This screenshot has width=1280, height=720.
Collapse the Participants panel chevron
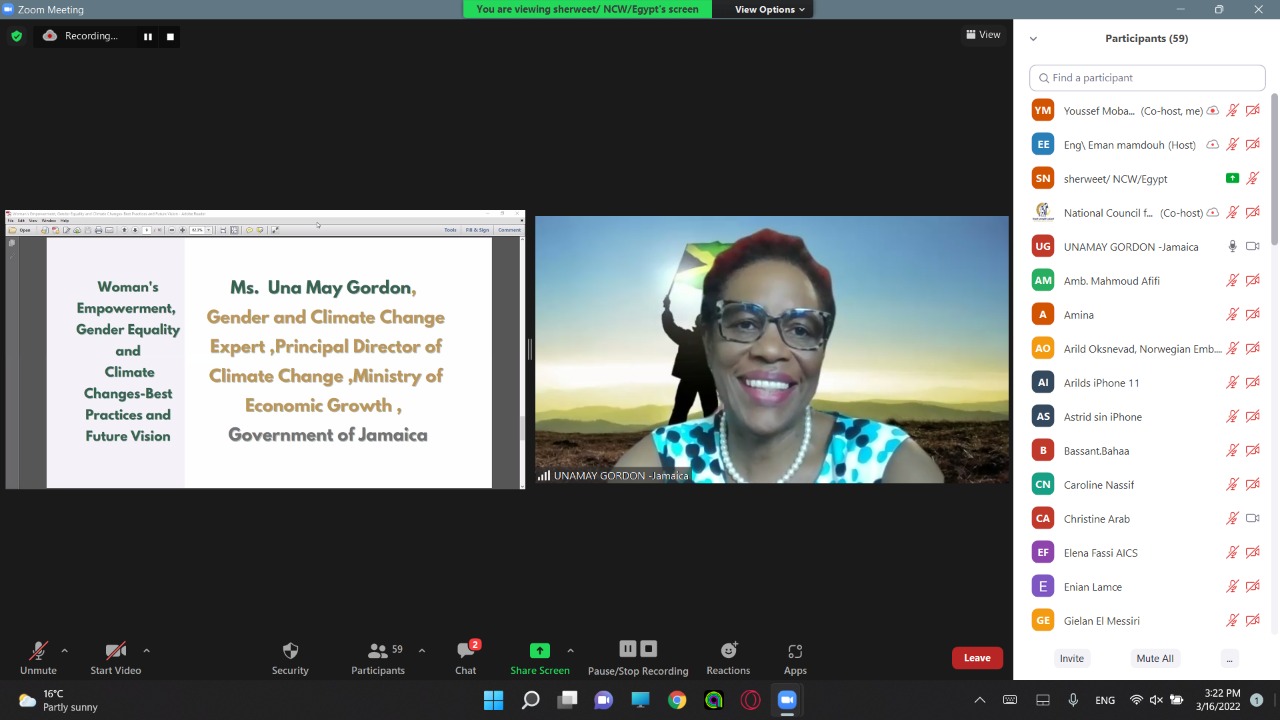[1033, 39]
